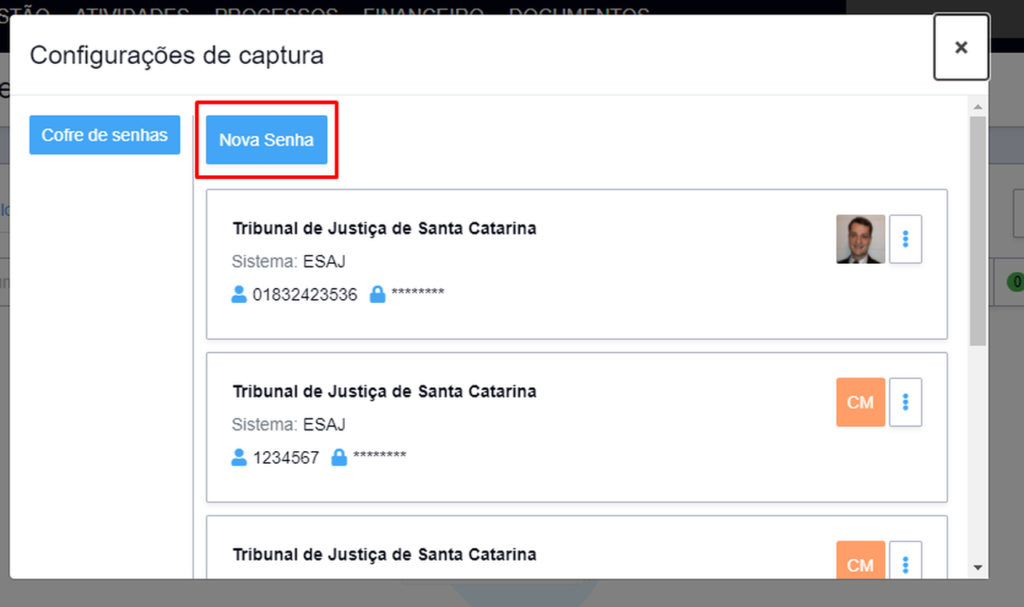Click the Nova Senha button
Screen dimensions: 1024x607
(x=266, y=140)
